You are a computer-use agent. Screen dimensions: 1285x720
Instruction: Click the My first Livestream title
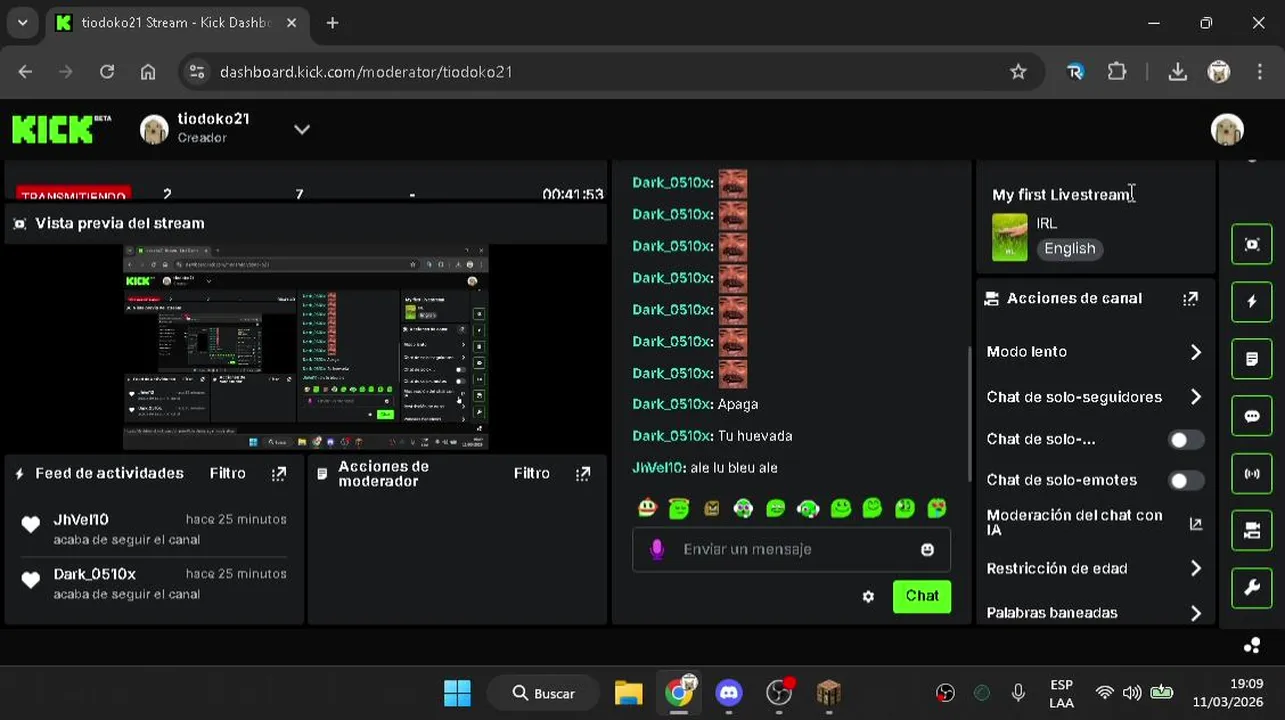click(1060, 195)
